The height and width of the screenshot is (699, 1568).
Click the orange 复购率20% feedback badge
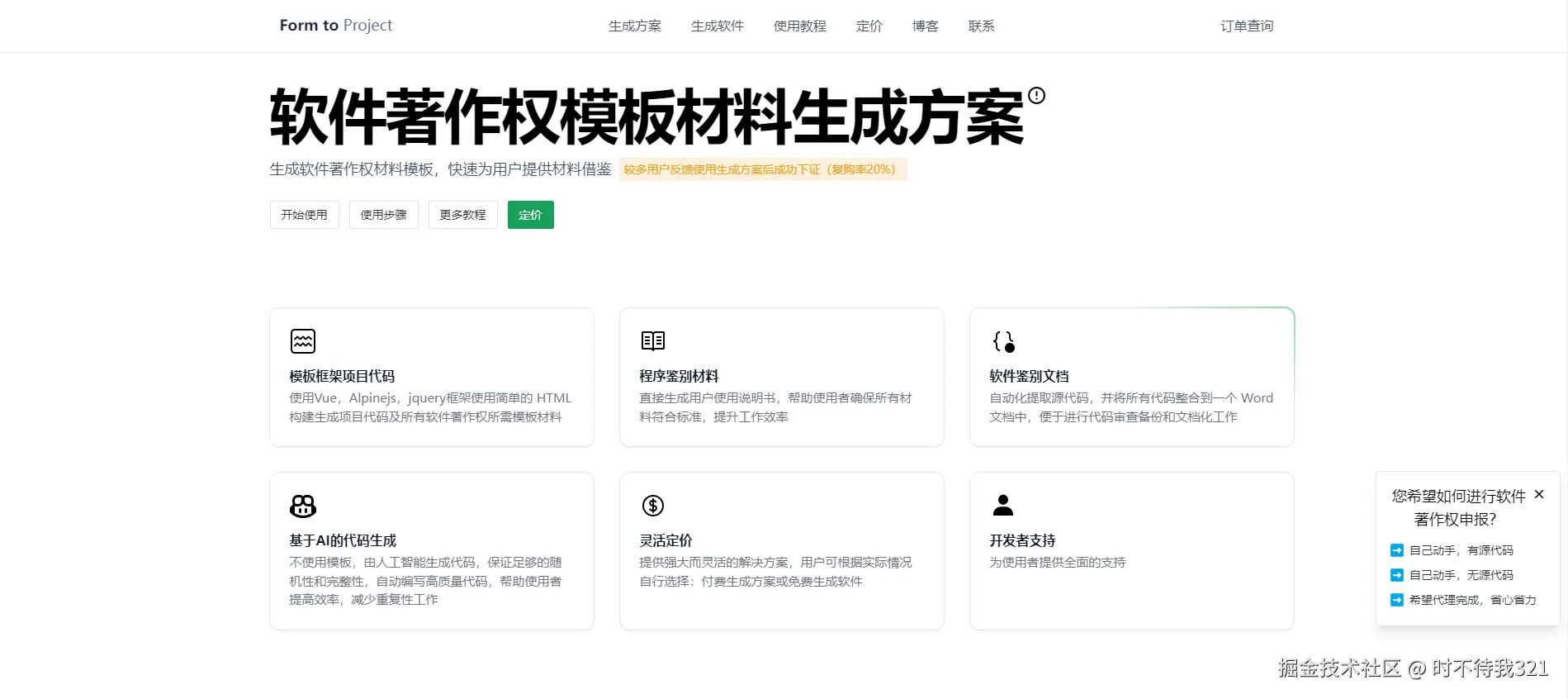tap(763, 169)
